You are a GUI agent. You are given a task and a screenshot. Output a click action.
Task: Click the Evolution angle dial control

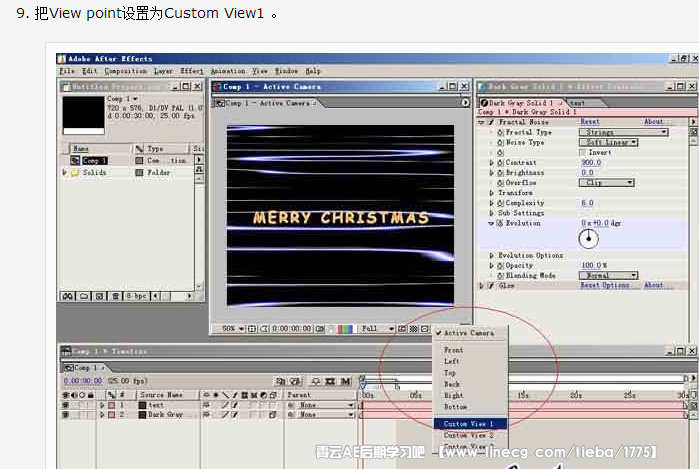[588, 239]
